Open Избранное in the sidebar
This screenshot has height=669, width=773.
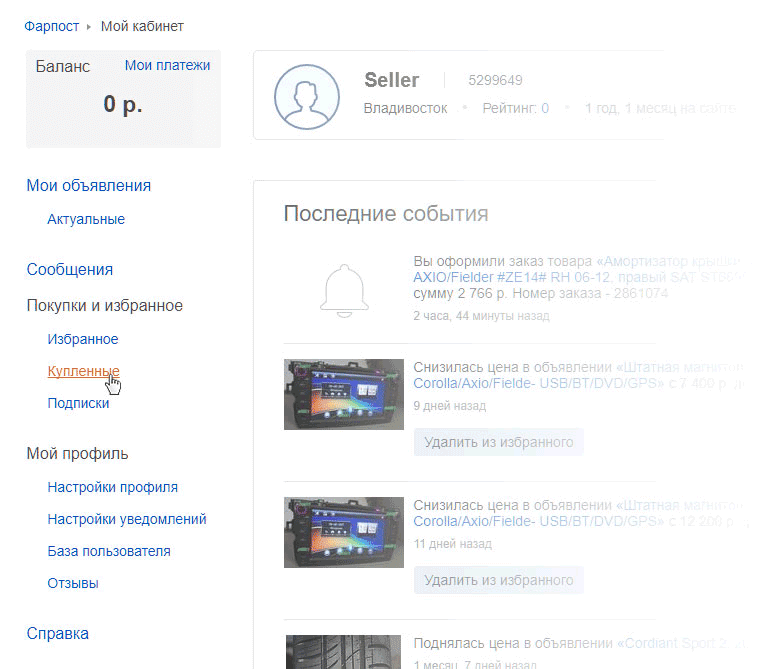coord(83,339)
